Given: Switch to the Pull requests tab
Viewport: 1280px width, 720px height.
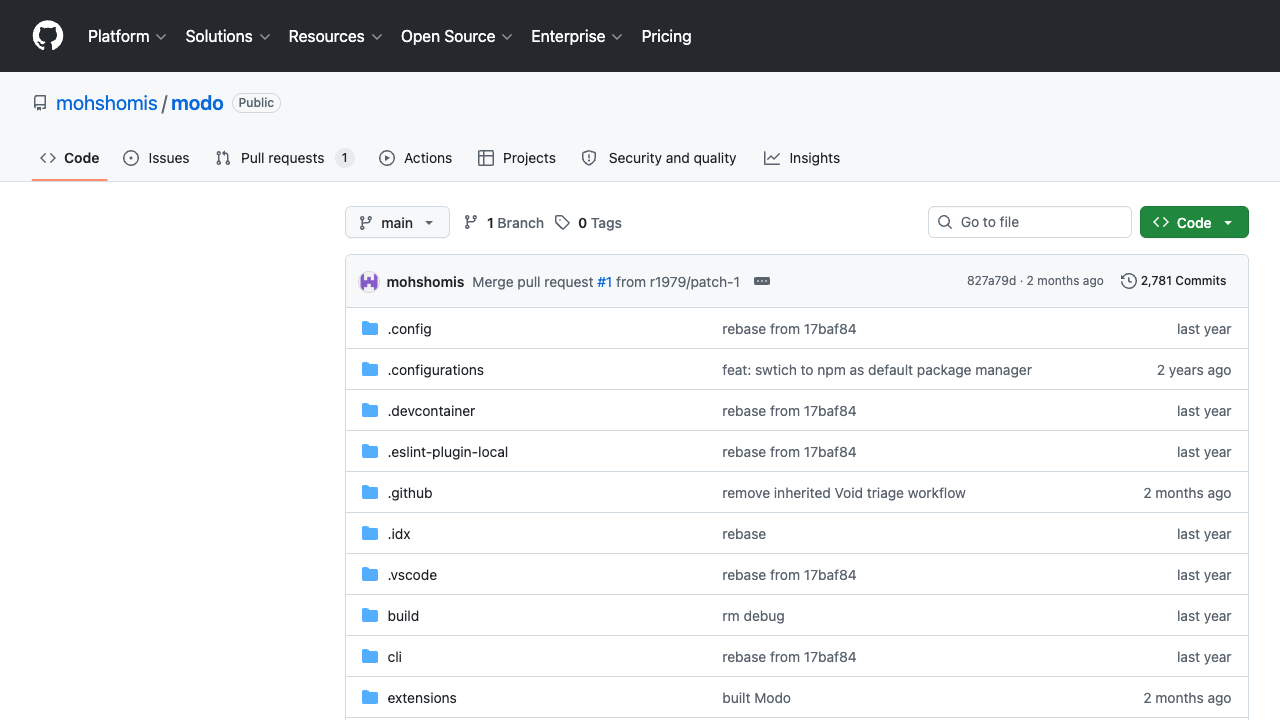Looking at the screenshot, I should [x=285, y=158].
